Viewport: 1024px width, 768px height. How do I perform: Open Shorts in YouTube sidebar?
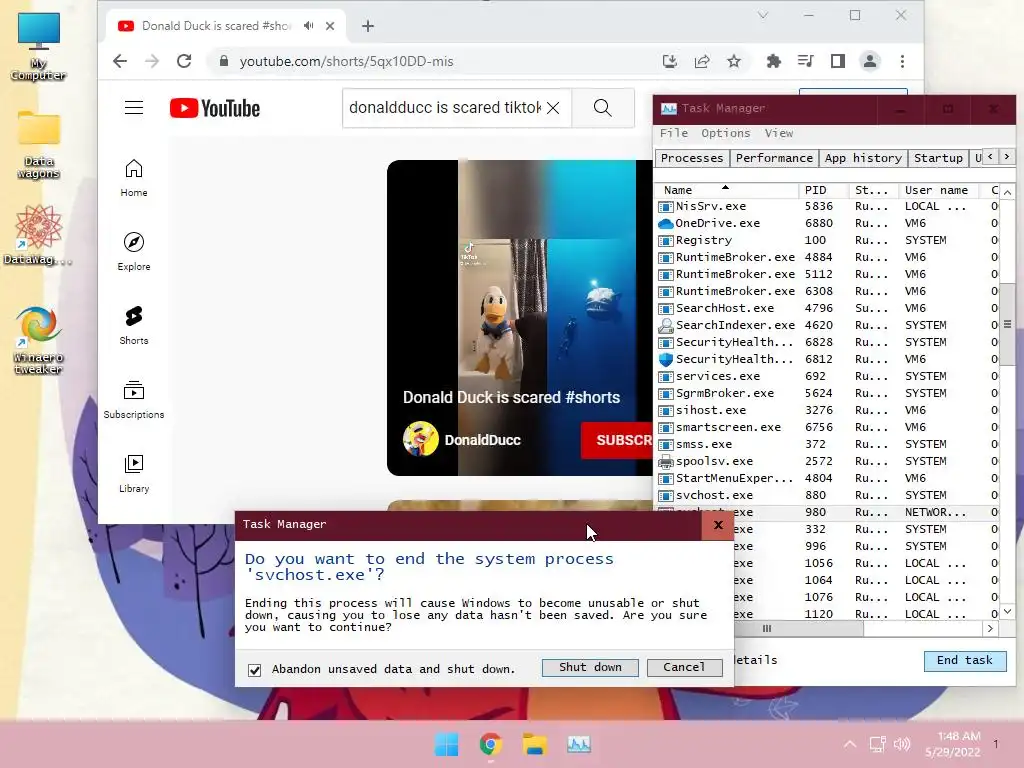point(134,325)
